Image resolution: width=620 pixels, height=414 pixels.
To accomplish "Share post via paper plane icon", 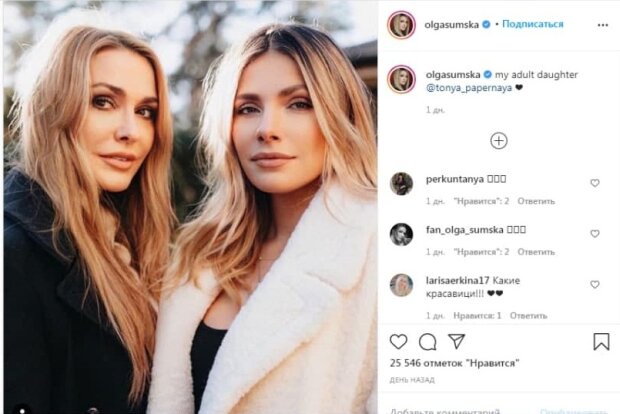I will pos(456,341).
